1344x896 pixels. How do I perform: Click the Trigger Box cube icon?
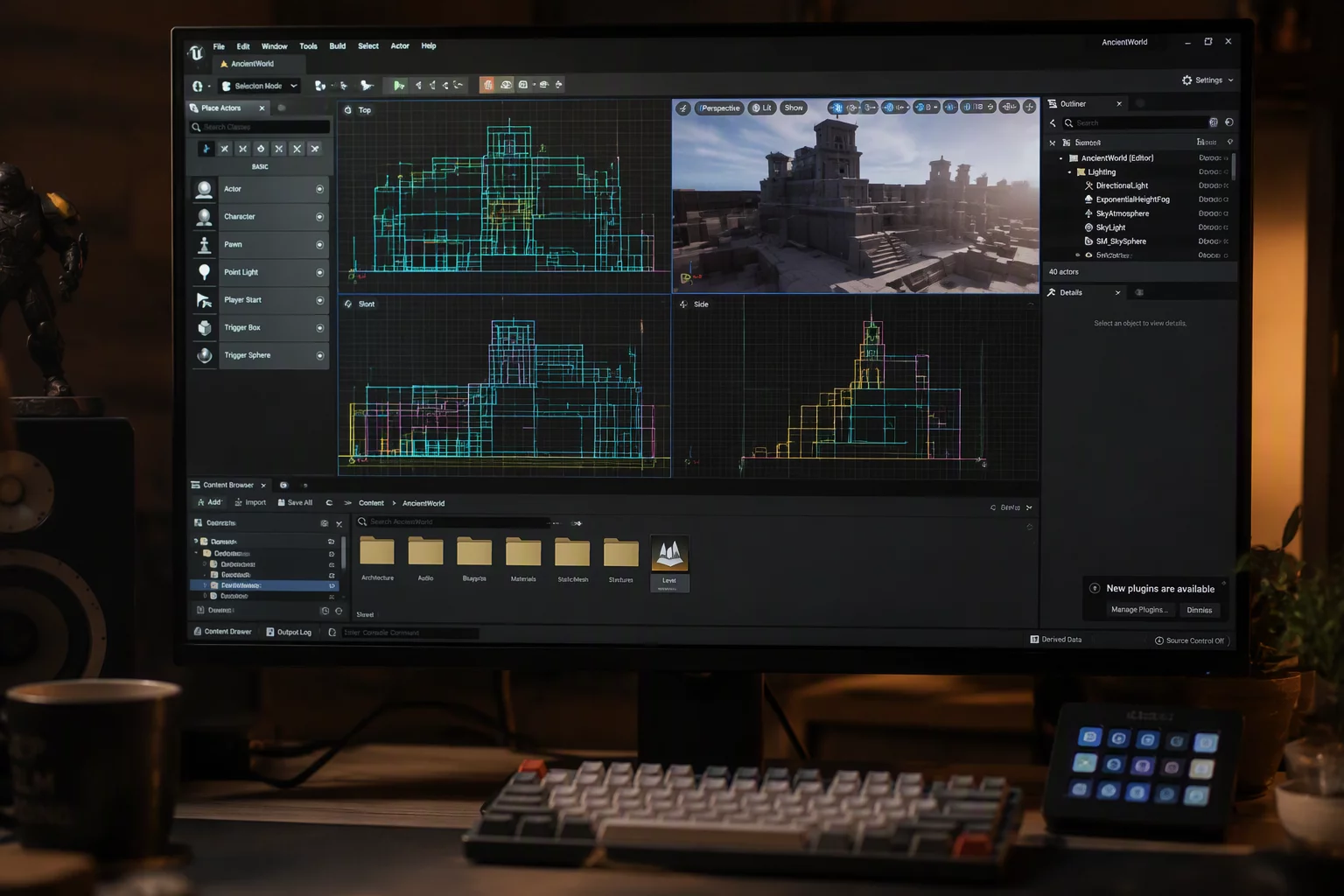click(204, 328)
